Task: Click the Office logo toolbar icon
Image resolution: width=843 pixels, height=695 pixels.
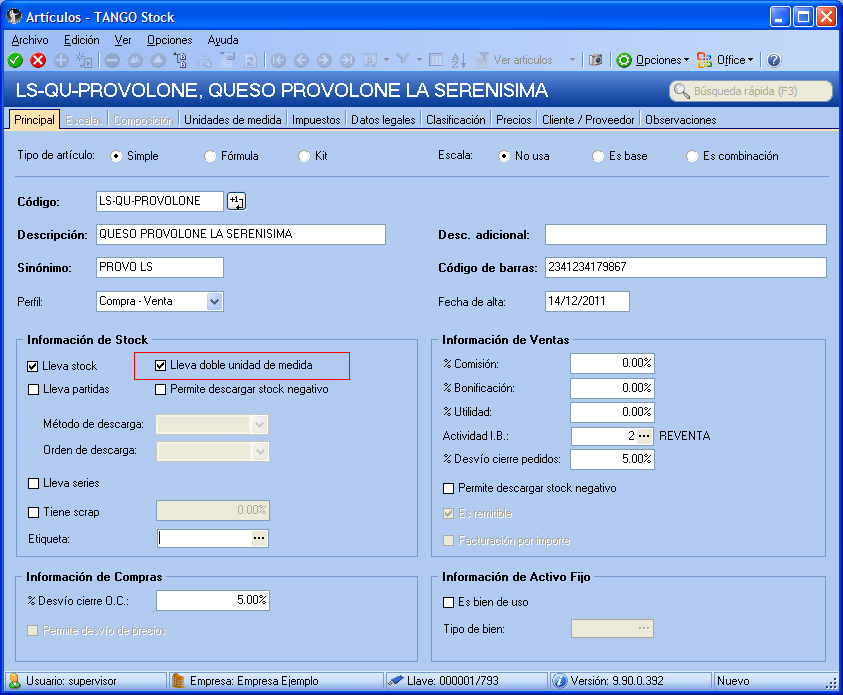Action: point(704,60)
